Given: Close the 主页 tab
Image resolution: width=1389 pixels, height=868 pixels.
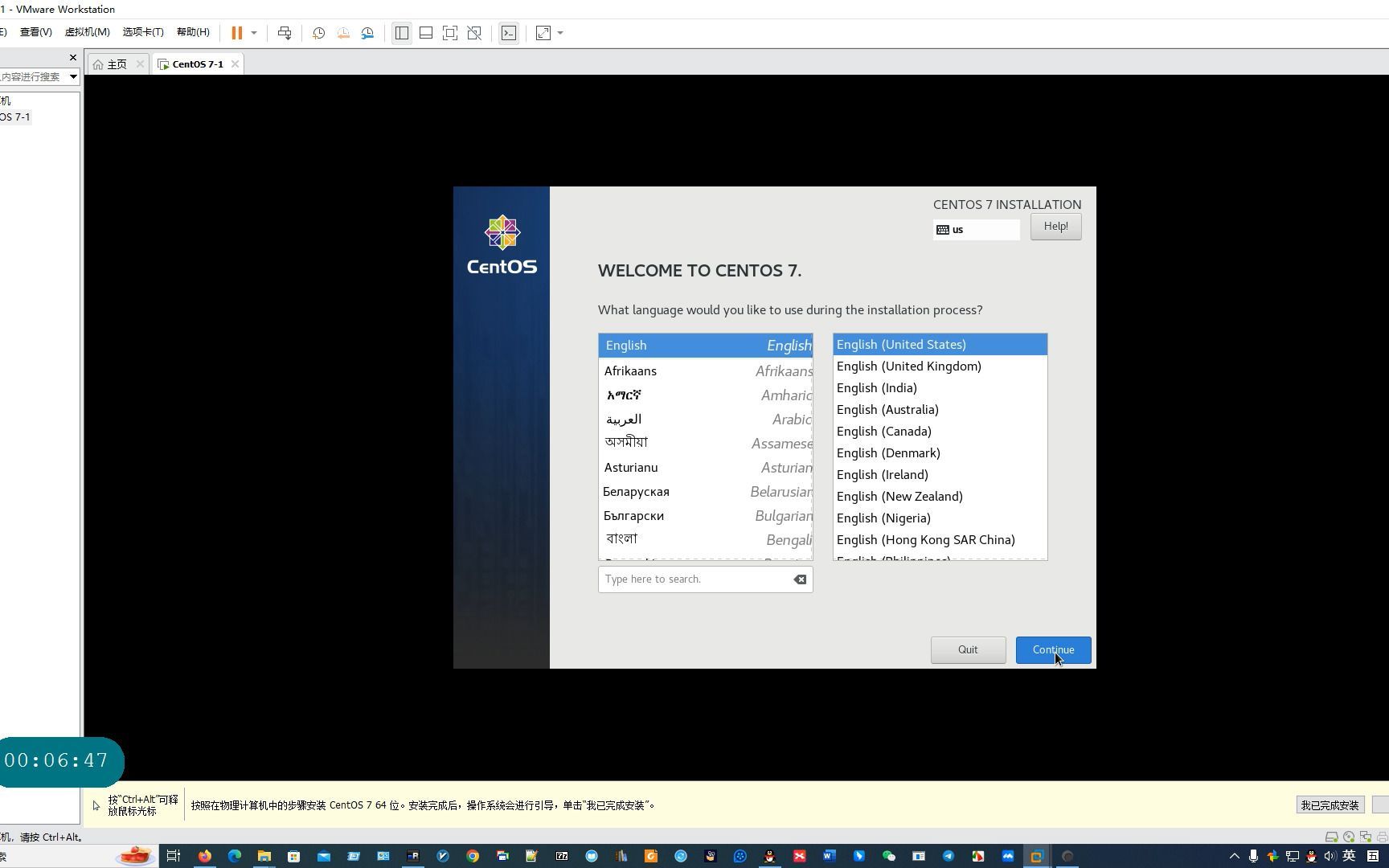Looking at the screenshot, I should tap(140, 63).
